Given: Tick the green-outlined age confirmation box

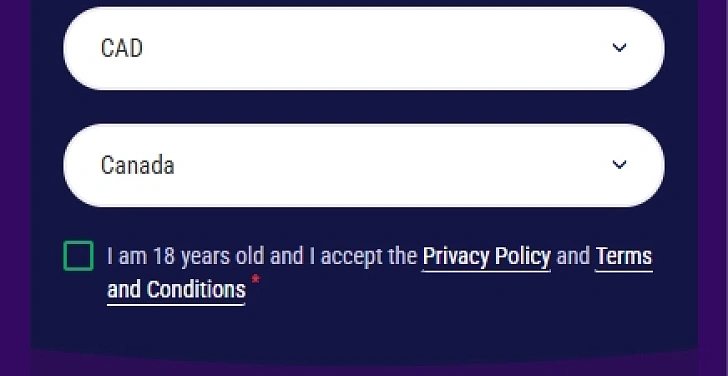Looking at the screenshot, I should point(78,255).
